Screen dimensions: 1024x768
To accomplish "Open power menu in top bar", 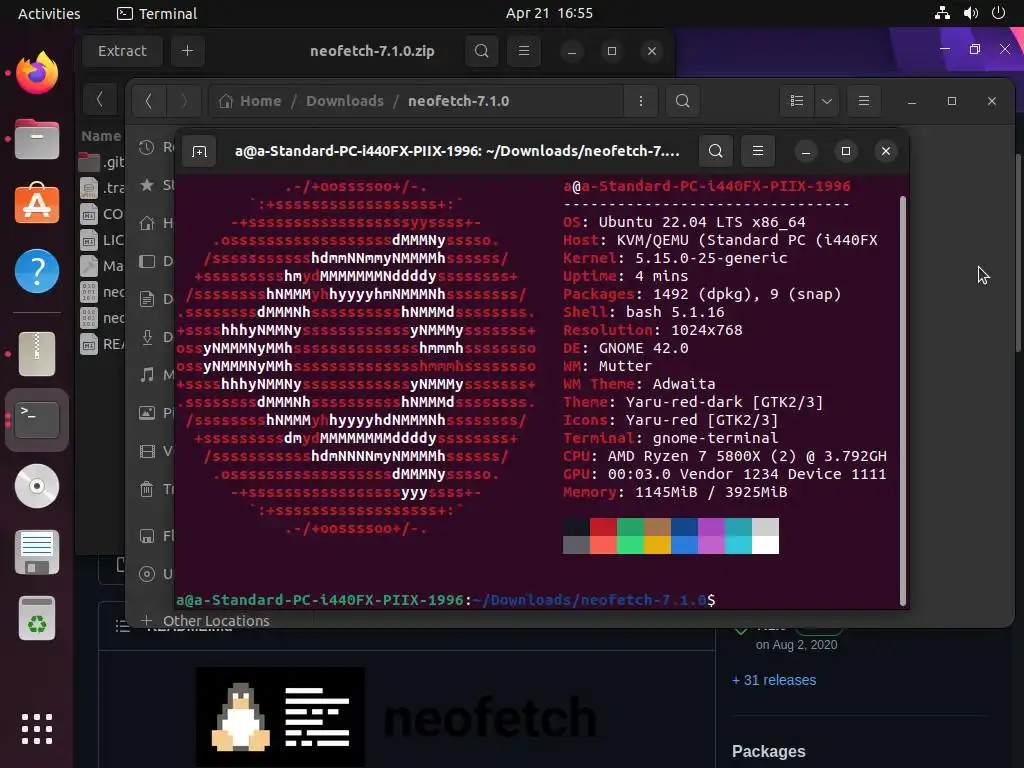I will tap(998, 13).
